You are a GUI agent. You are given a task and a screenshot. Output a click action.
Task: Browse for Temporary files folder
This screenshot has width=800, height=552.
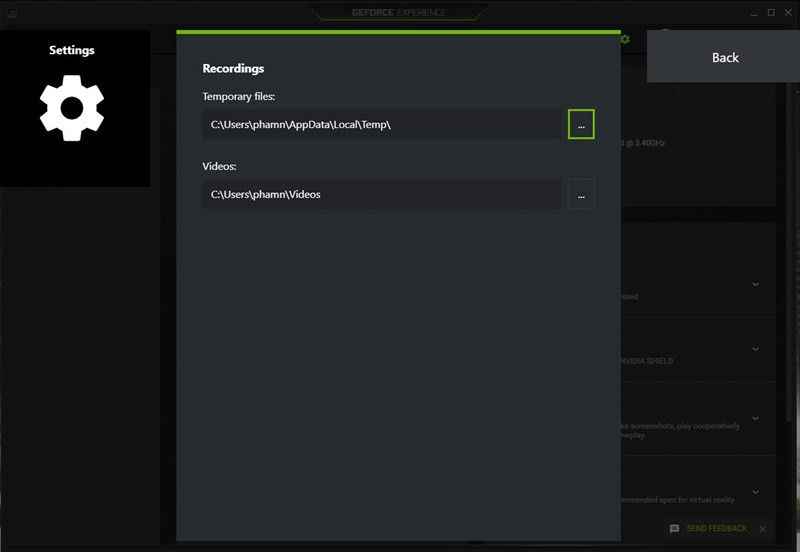point(581,124)
